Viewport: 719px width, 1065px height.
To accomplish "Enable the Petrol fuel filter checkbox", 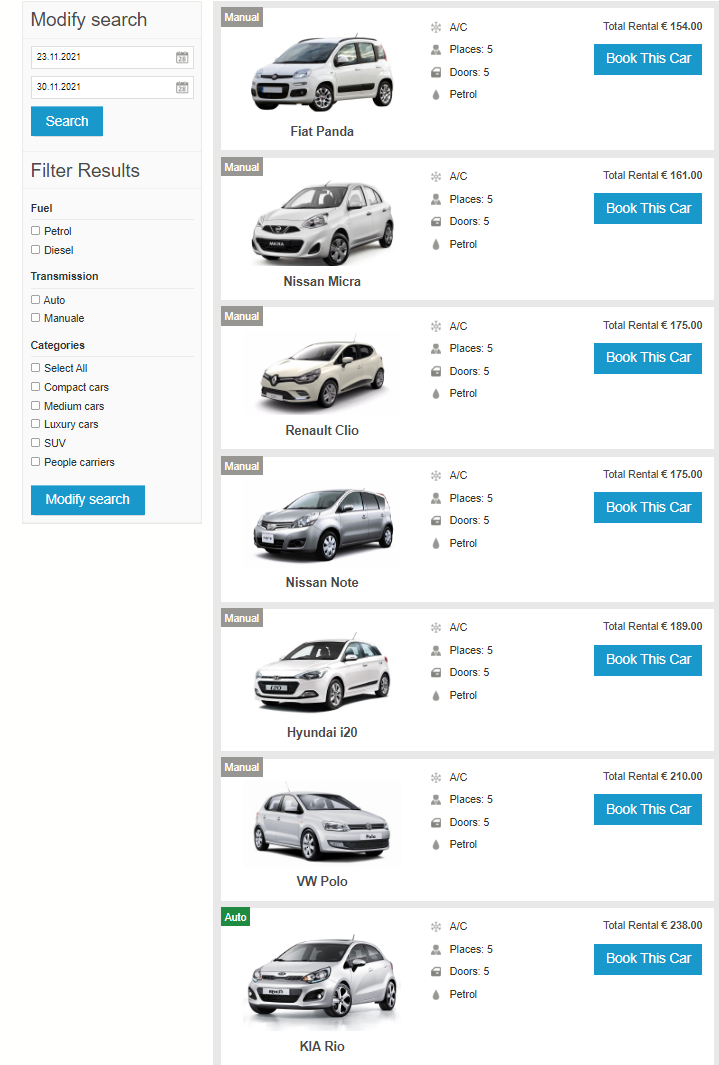I will [35, 231].
